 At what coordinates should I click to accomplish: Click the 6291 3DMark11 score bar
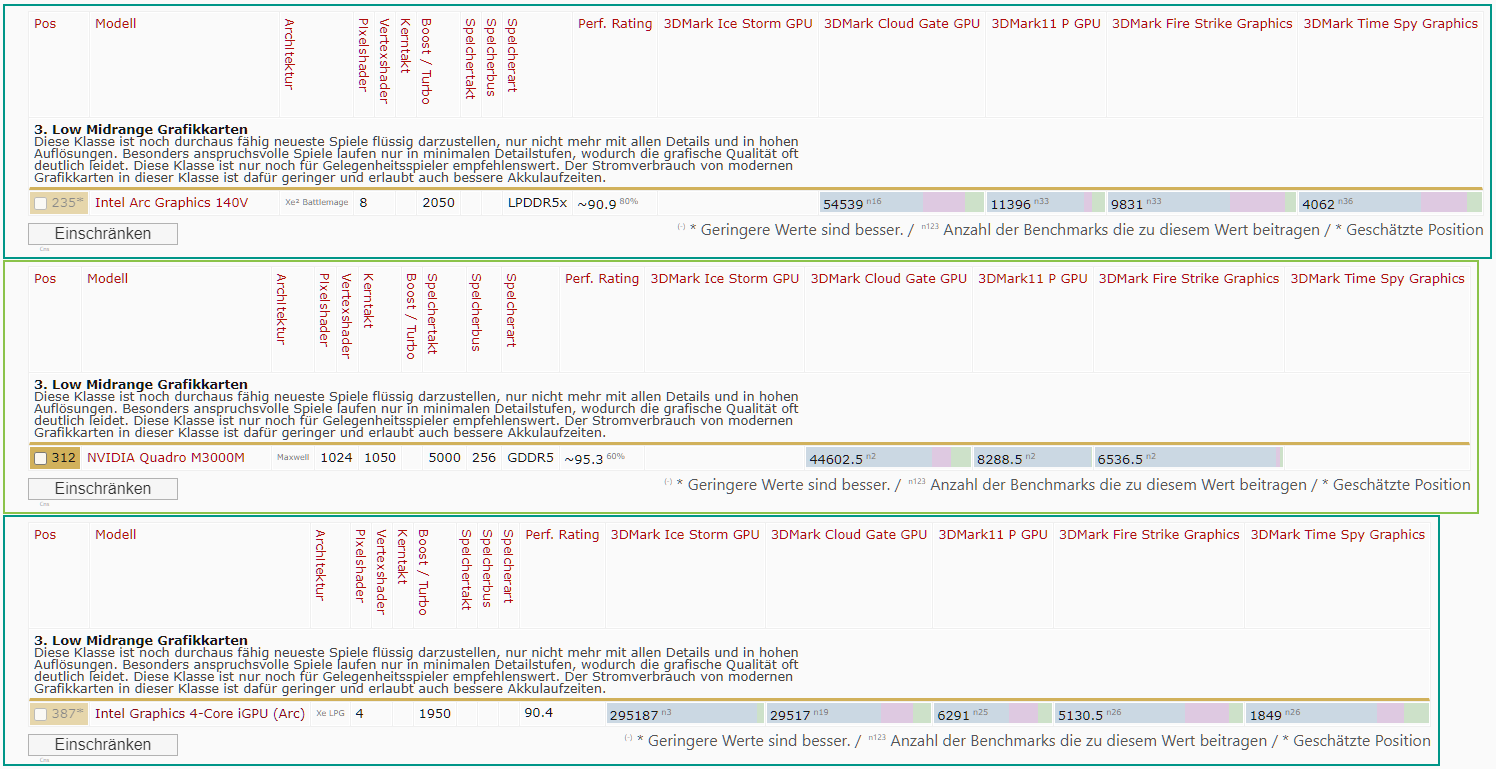point(993,714)
